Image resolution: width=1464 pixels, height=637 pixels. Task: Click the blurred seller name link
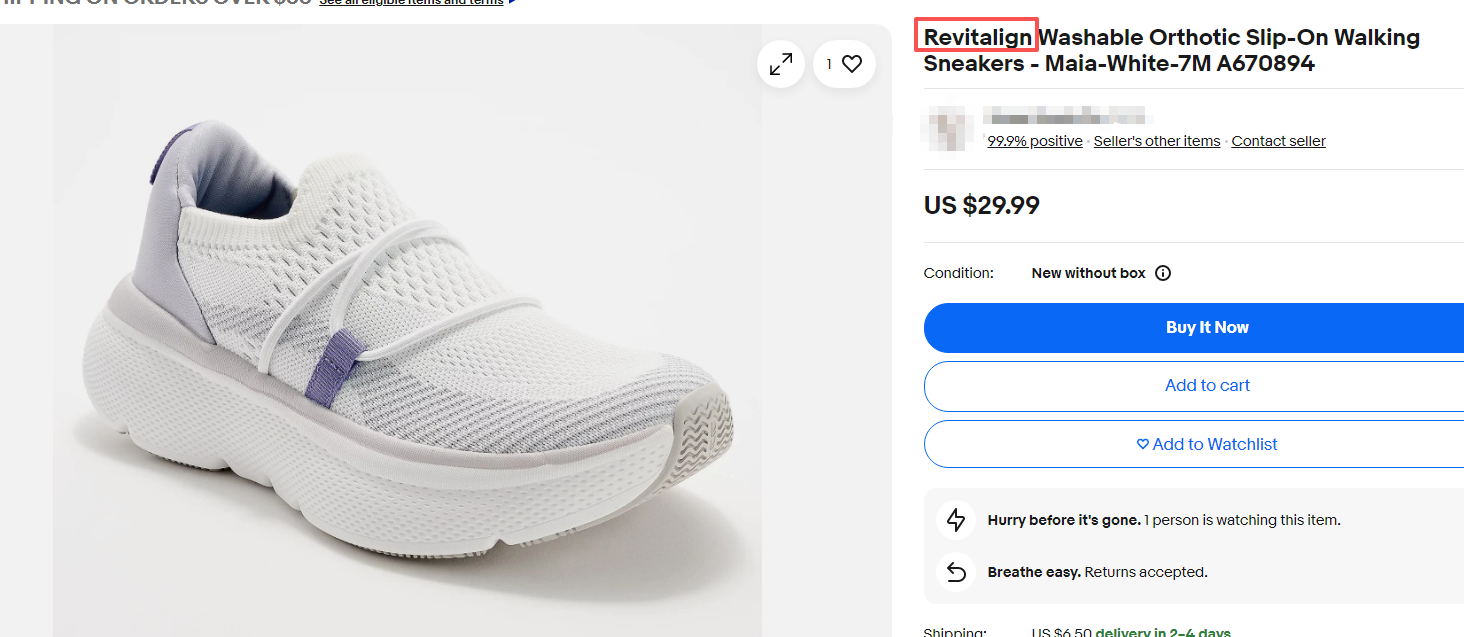click(1063, 115)
